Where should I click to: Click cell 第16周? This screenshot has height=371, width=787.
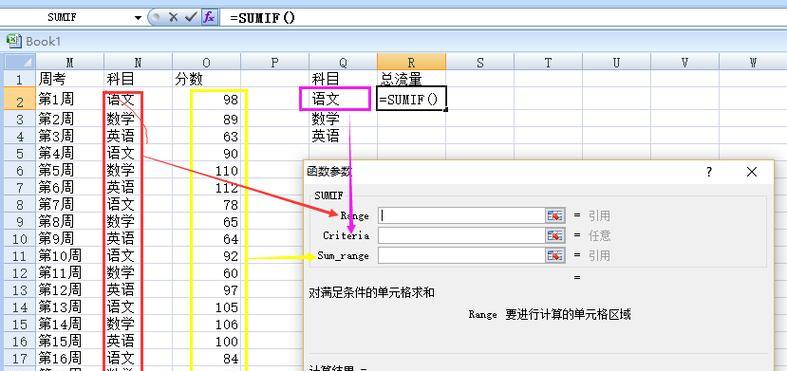(x=70, y=358)
